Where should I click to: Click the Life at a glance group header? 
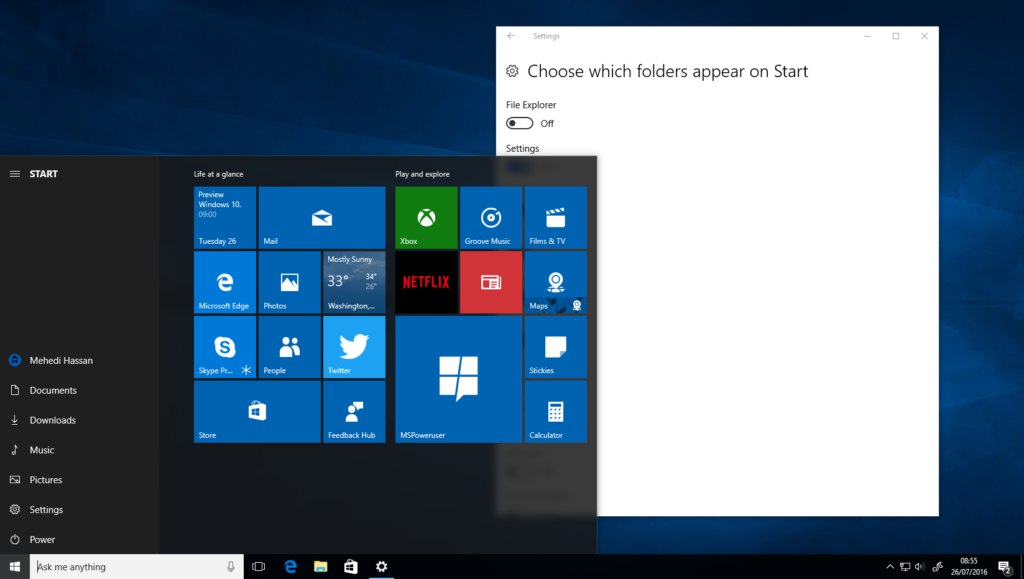tap(218, 174)
